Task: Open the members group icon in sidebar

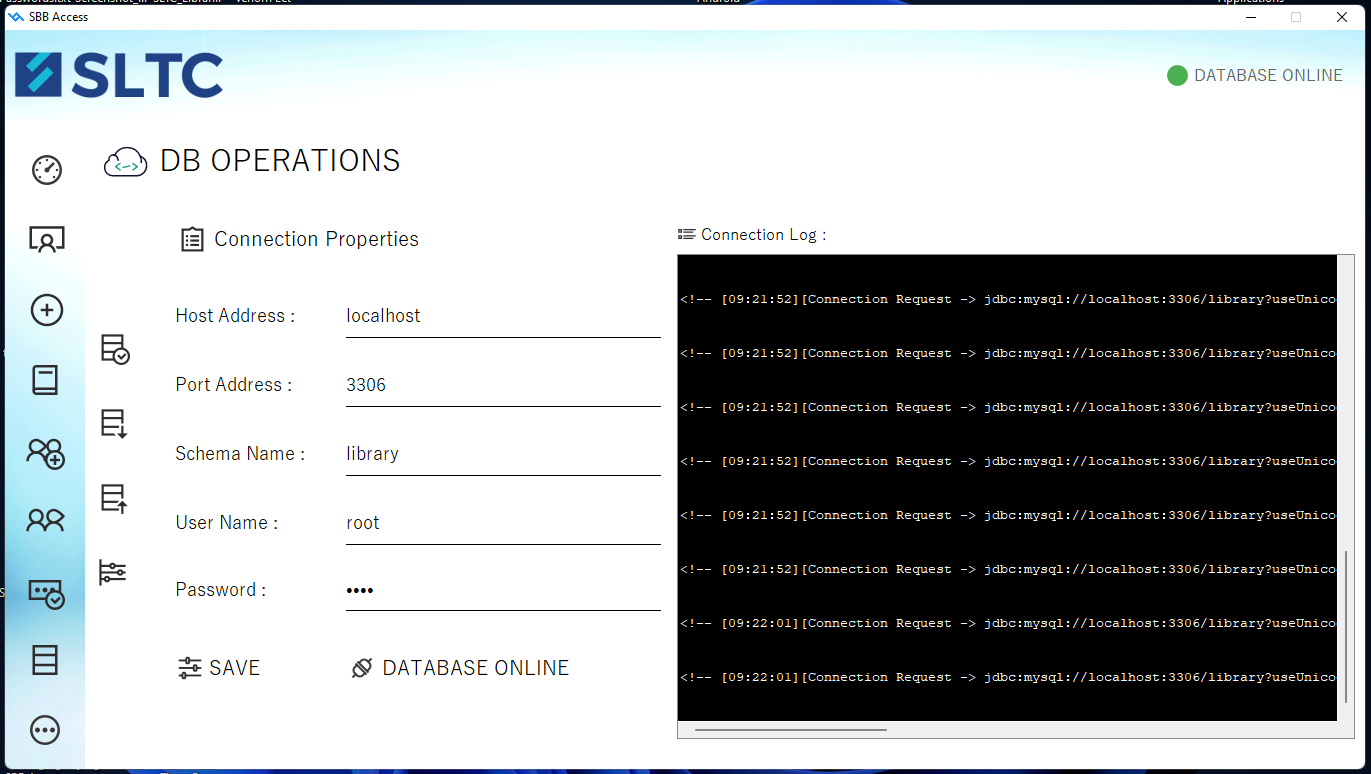Action: [x=46, y=520]
